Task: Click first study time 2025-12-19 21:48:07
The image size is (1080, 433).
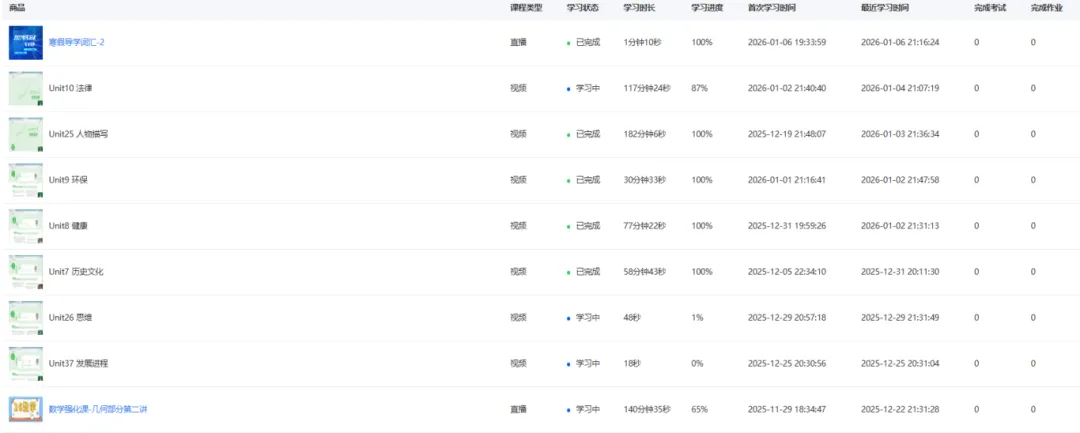Action: [x=787, y=134]
